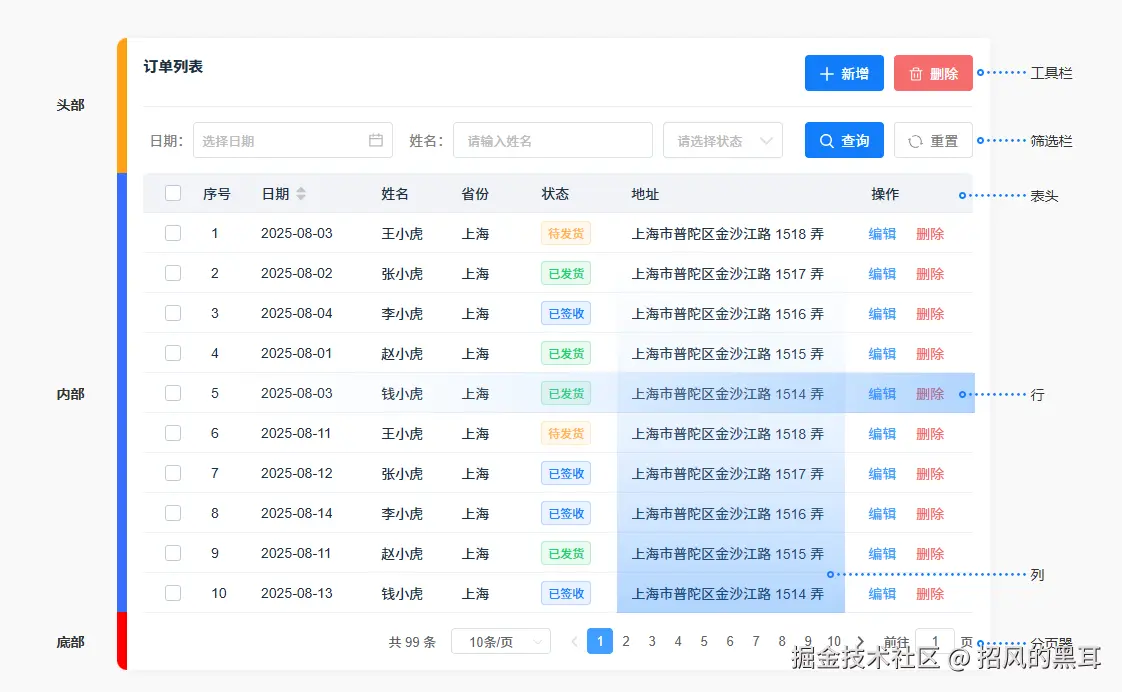Click the 姓名 column header

(x=395, y=194)
